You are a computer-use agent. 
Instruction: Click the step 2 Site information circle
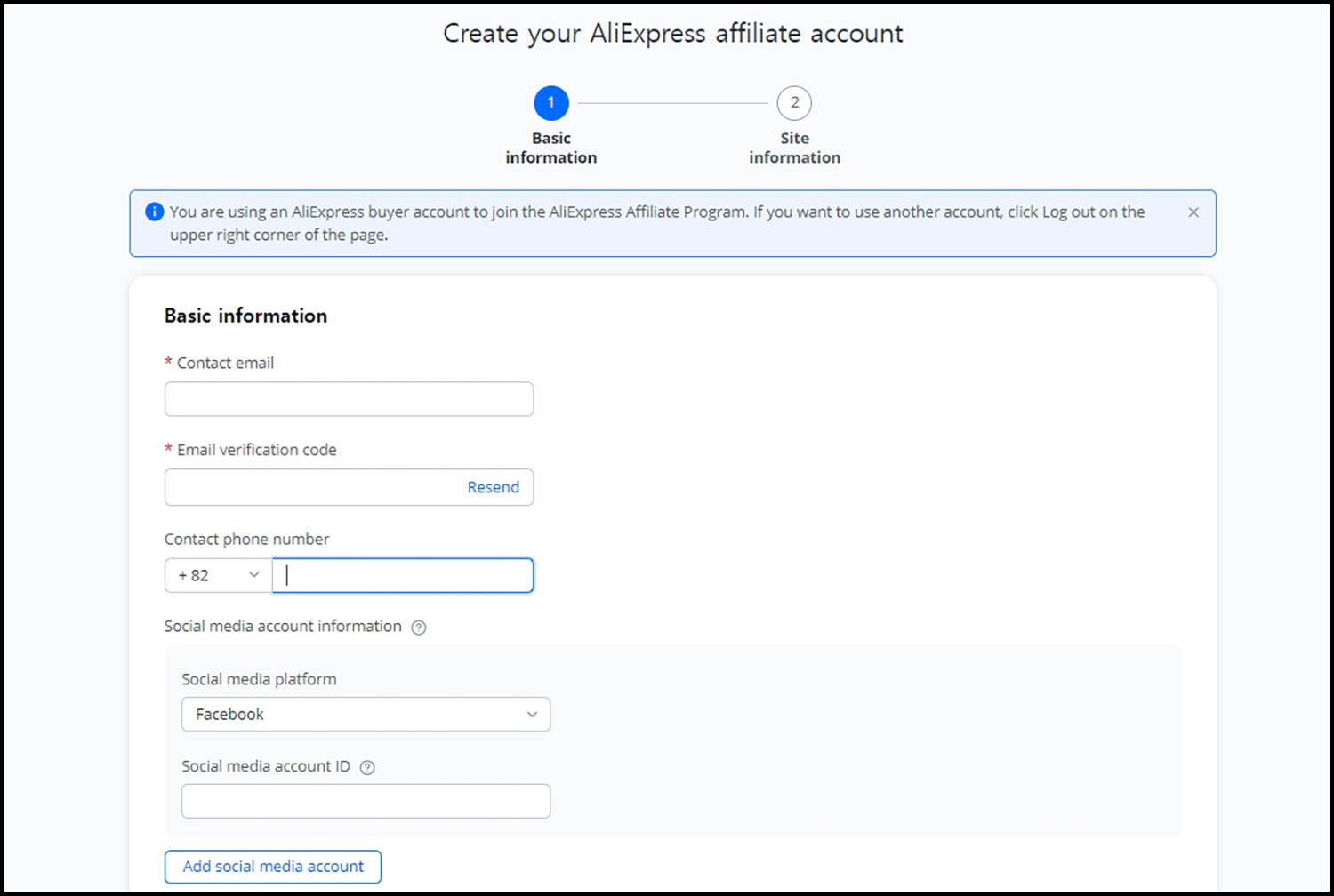(794, 103)
